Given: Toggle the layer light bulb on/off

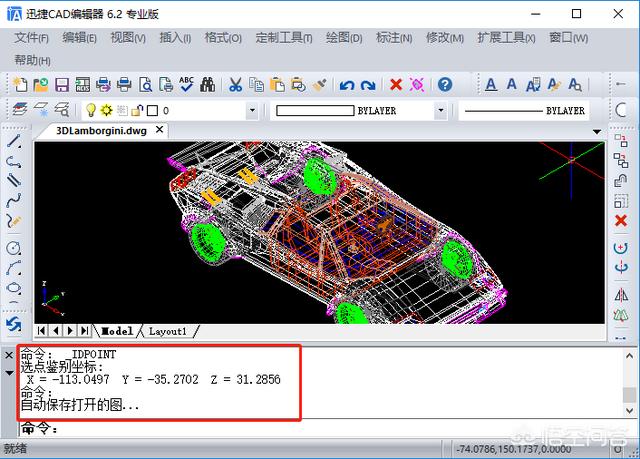Looking at the screenshot, I should (x=89, y=111).
